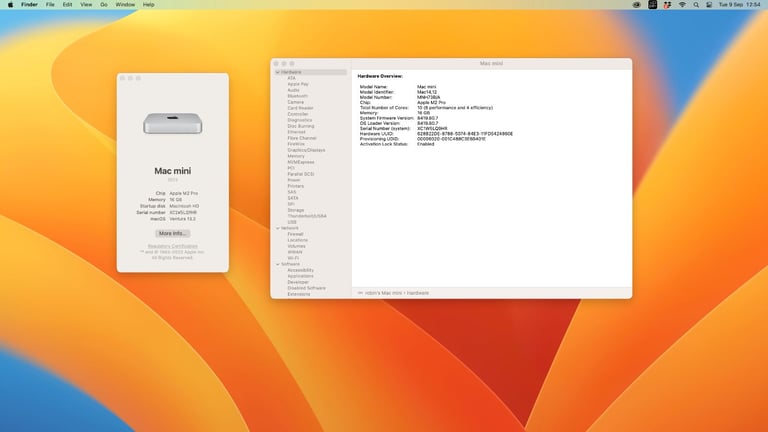Viewport: 768px width, 432px height.
Task: Open the Finder menu
Action: pos(29,4)
